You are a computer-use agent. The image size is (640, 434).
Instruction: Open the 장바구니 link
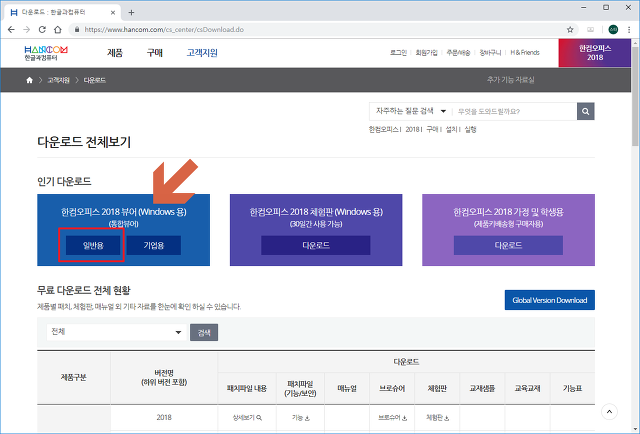tap(490, 52)
